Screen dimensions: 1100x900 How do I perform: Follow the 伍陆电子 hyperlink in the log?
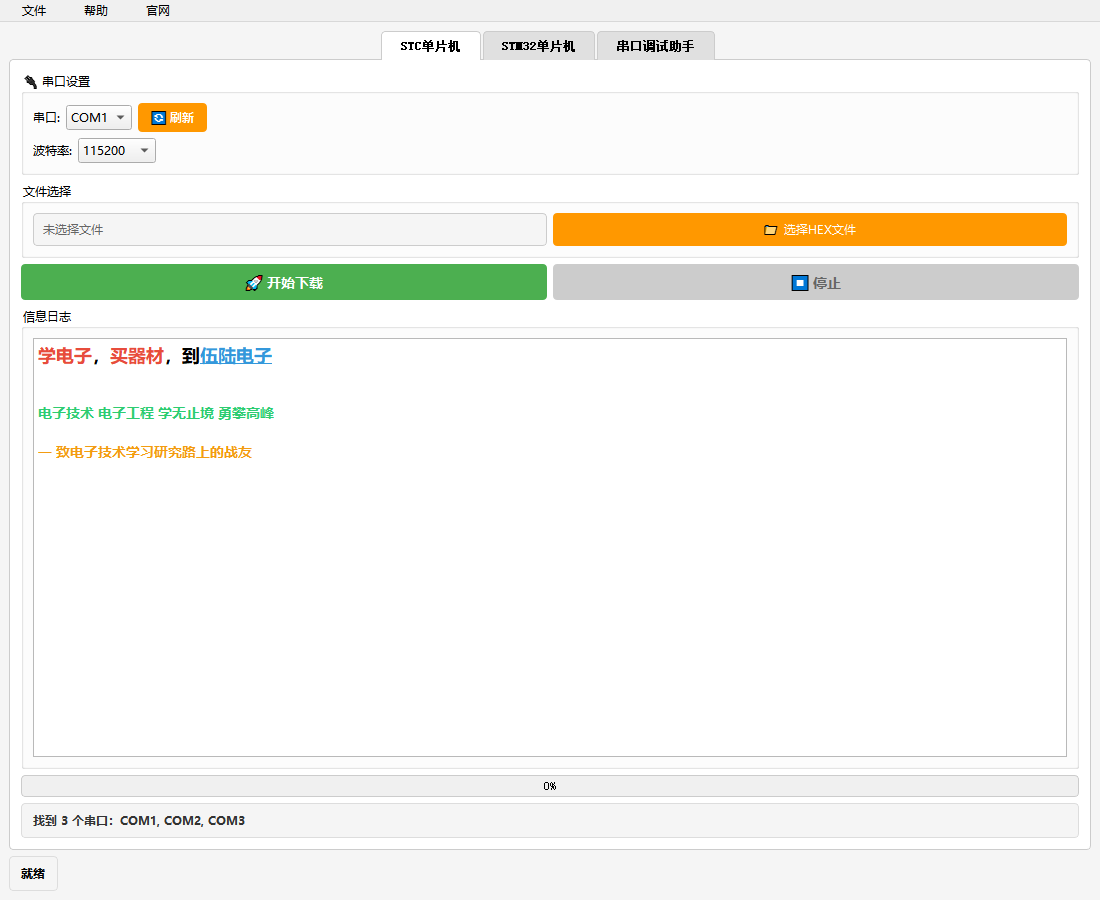point(236,356)
